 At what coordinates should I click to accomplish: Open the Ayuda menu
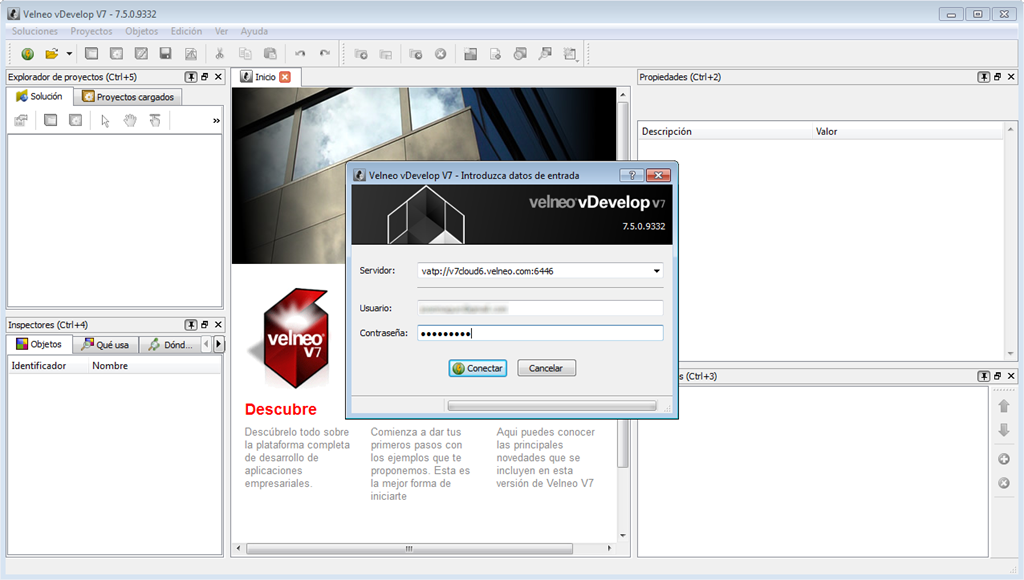(254, 31)
